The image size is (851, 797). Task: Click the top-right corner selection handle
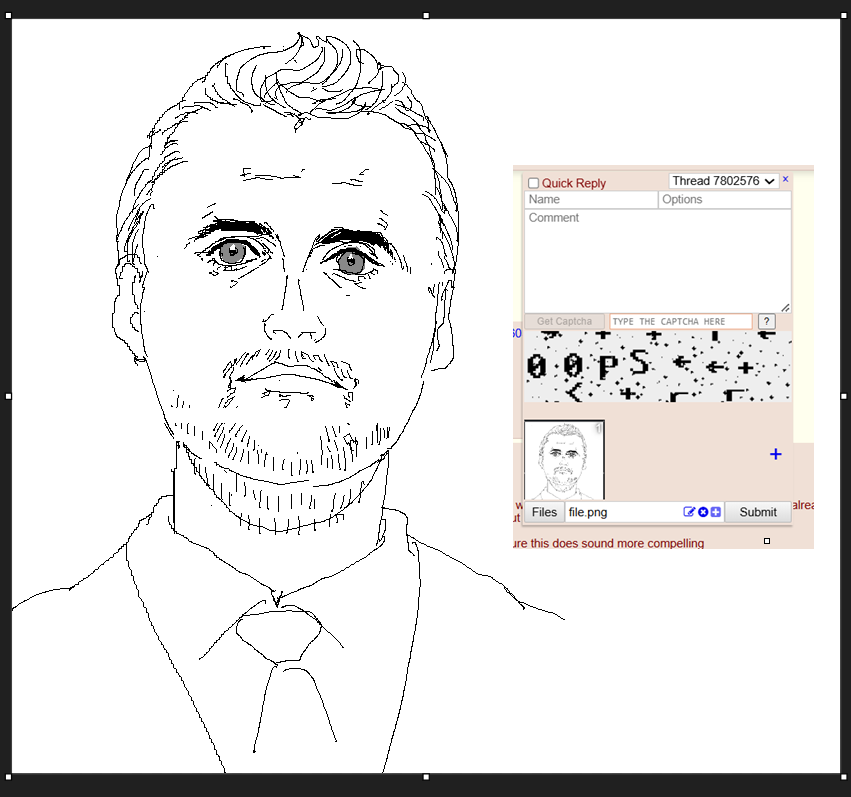click(844, 15)
